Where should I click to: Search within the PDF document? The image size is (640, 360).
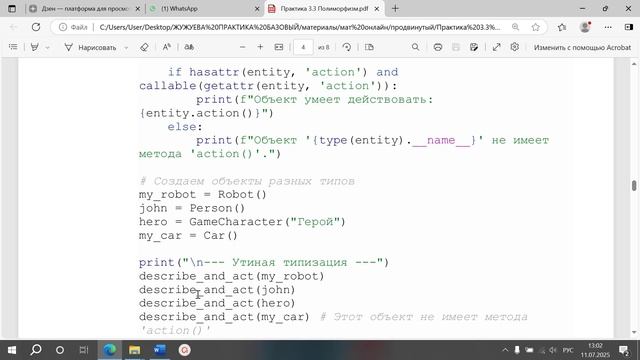415,47
